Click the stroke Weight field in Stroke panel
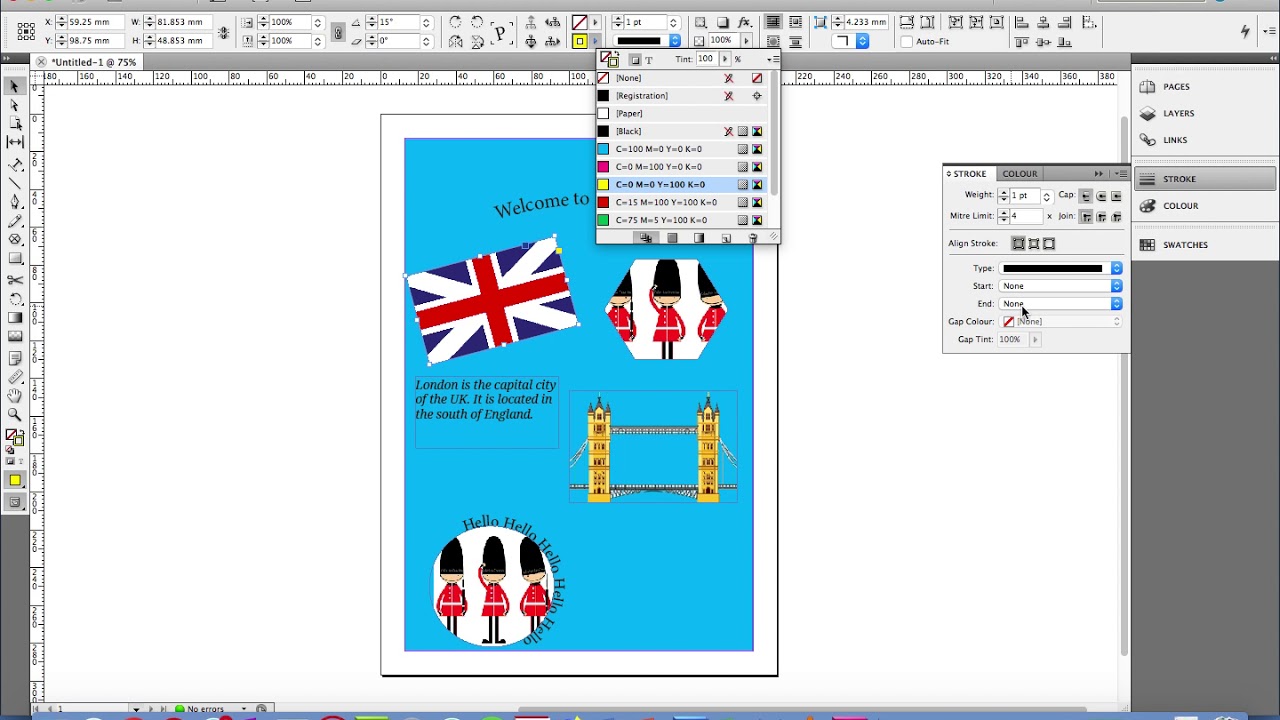This screenshot has height=720, width=1280. [1024, 196]
